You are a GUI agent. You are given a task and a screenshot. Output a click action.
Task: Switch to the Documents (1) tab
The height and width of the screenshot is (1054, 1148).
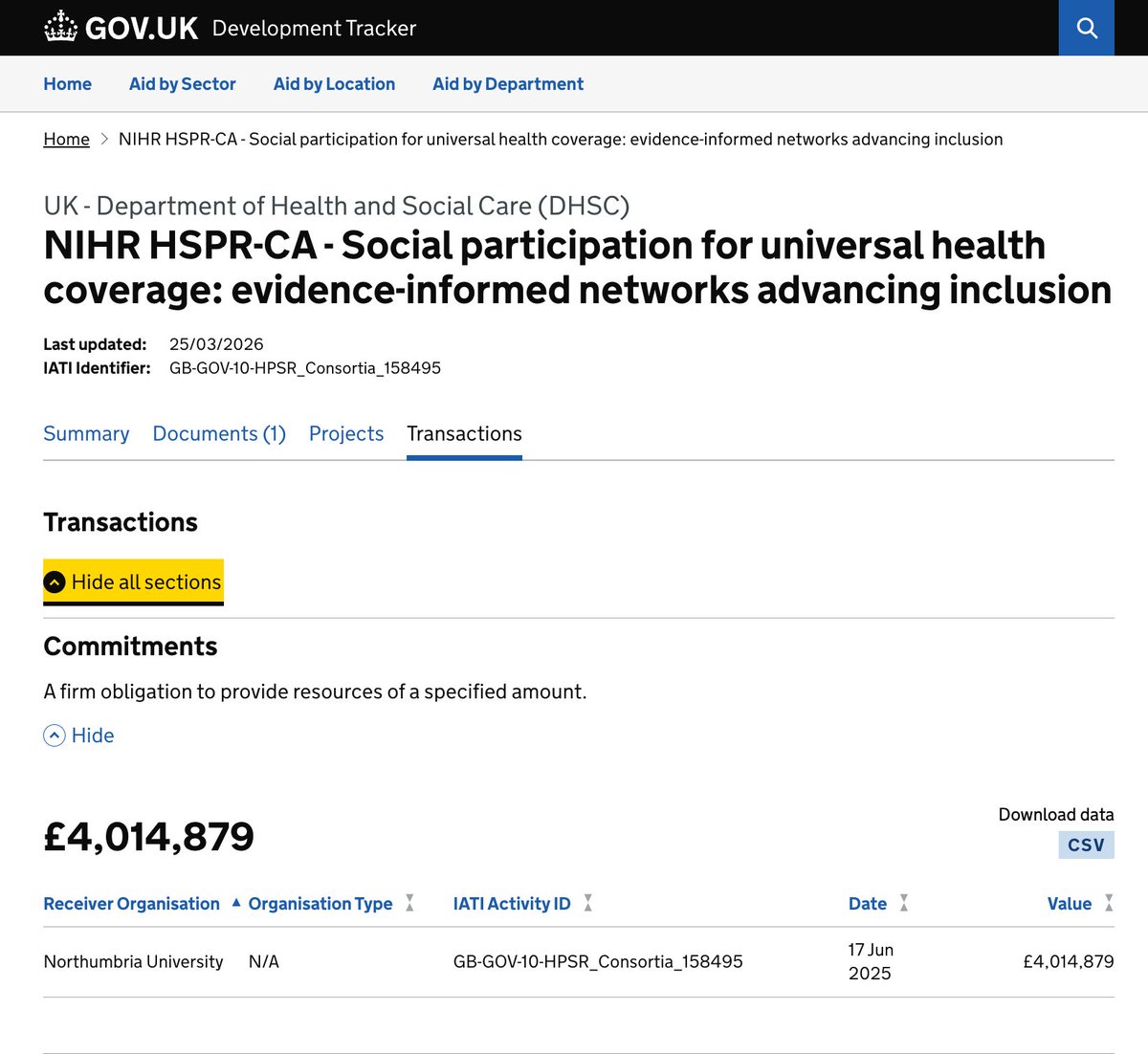[x=219, y=434]
